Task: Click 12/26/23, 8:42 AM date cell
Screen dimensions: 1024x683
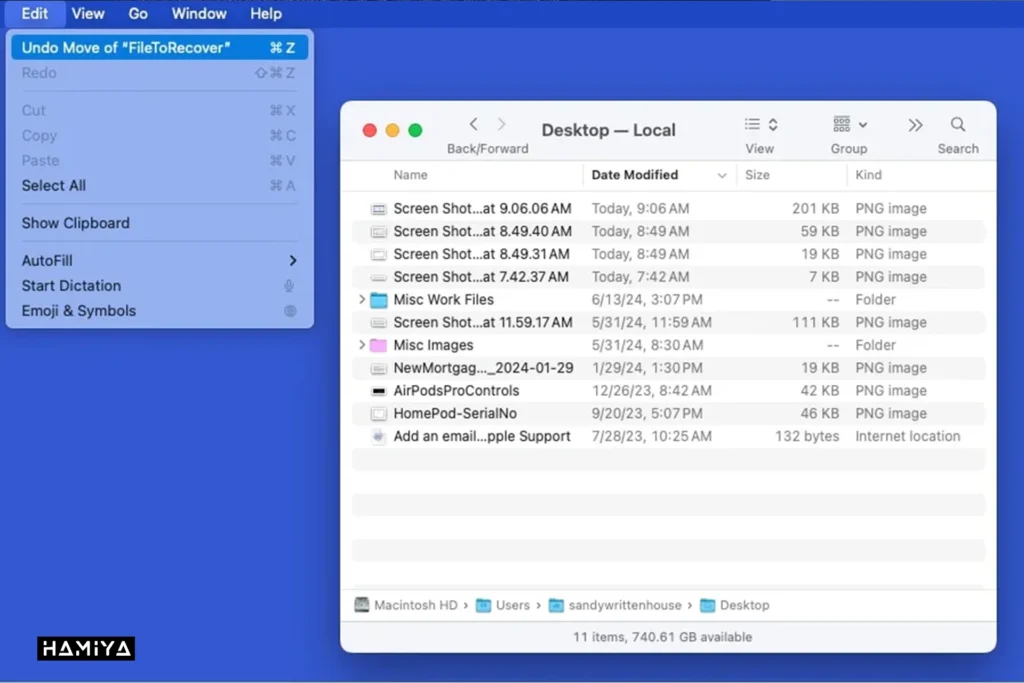Action: tap(651, 391)
